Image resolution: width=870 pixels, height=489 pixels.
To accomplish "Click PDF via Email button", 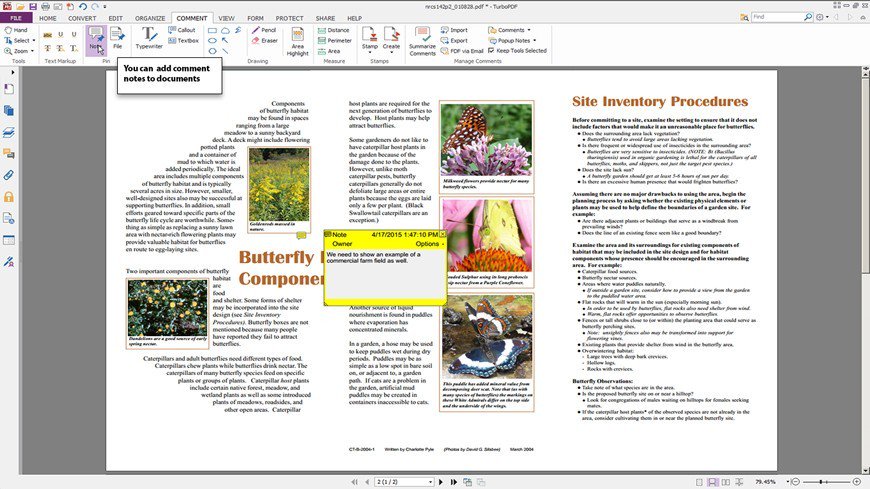I will [x=463, y=51].
